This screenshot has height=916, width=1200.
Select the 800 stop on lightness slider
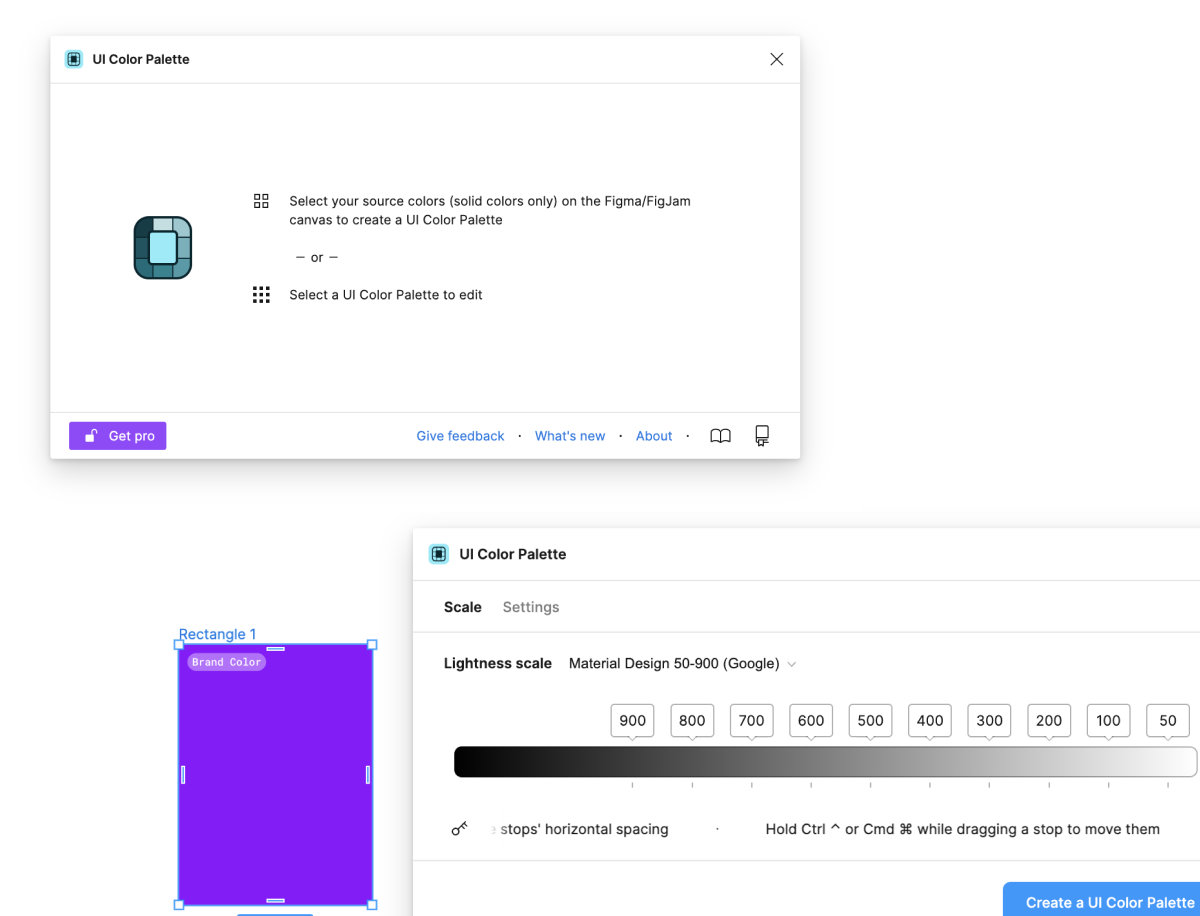coord(692,720)
